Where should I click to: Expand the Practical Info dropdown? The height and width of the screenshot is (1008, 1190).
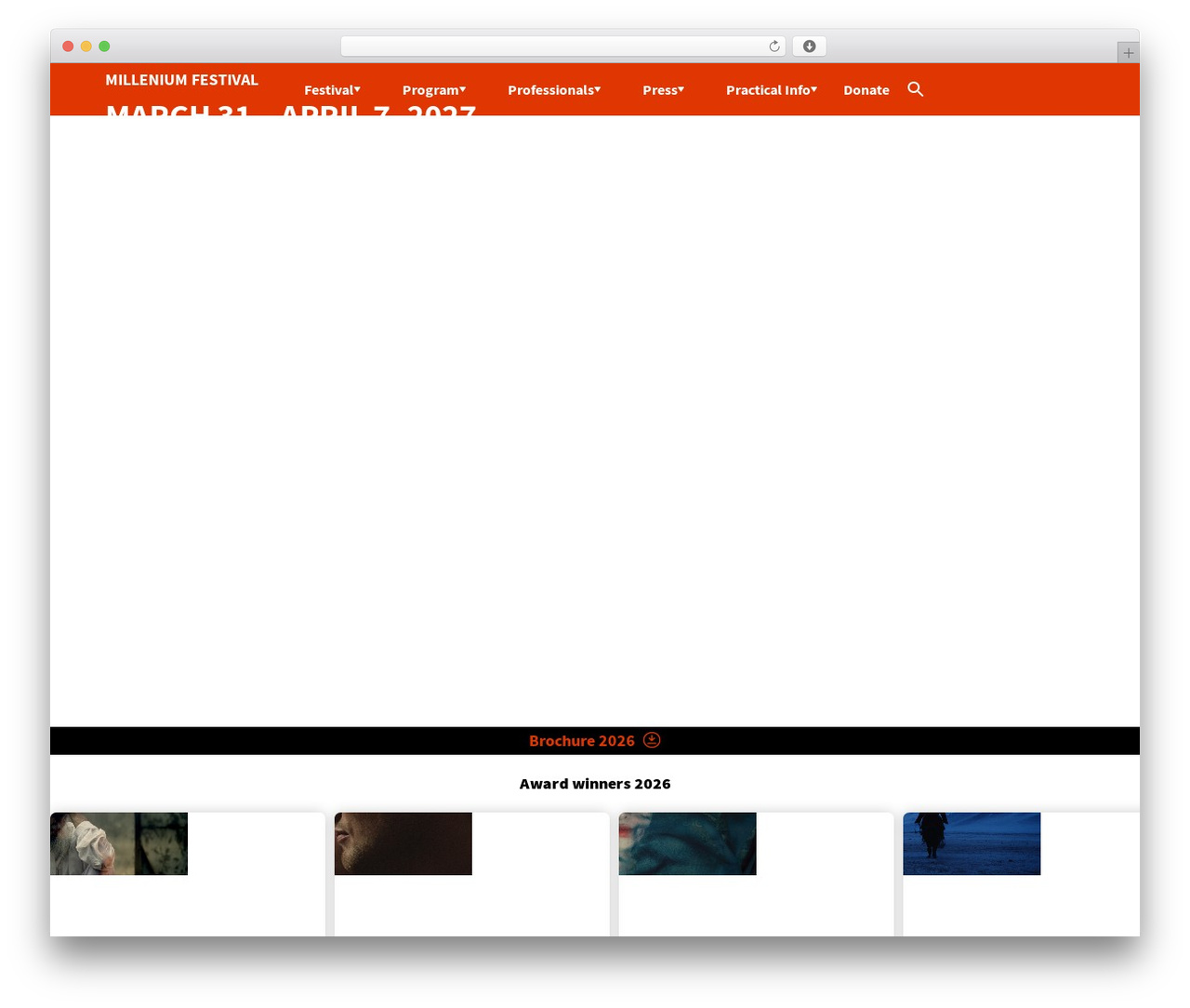772,90
